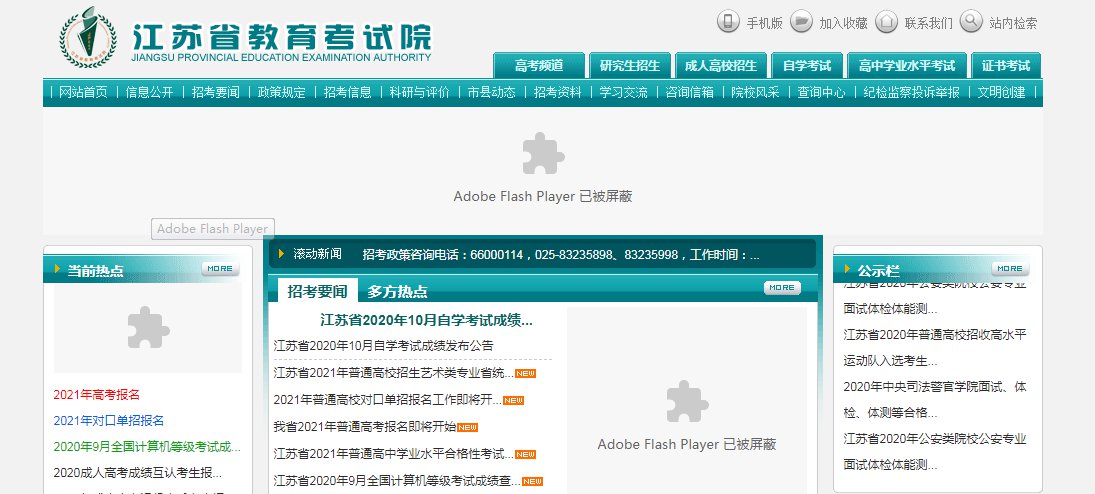The image size is (1095, 494).
Task: Click Adobe Flash Player 已被屏蔽 banner placeholder
Action: click(543, 170)
